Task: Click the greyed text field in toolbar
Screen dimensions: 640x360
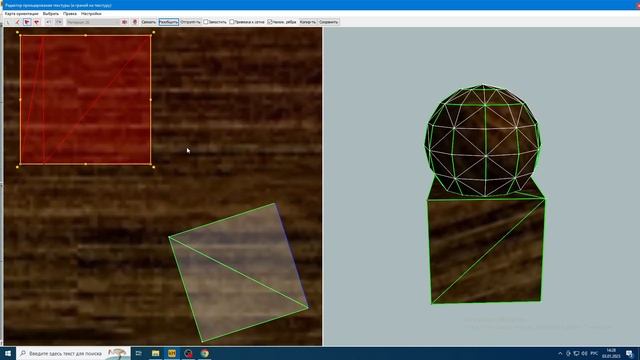Action: (93, 22)
